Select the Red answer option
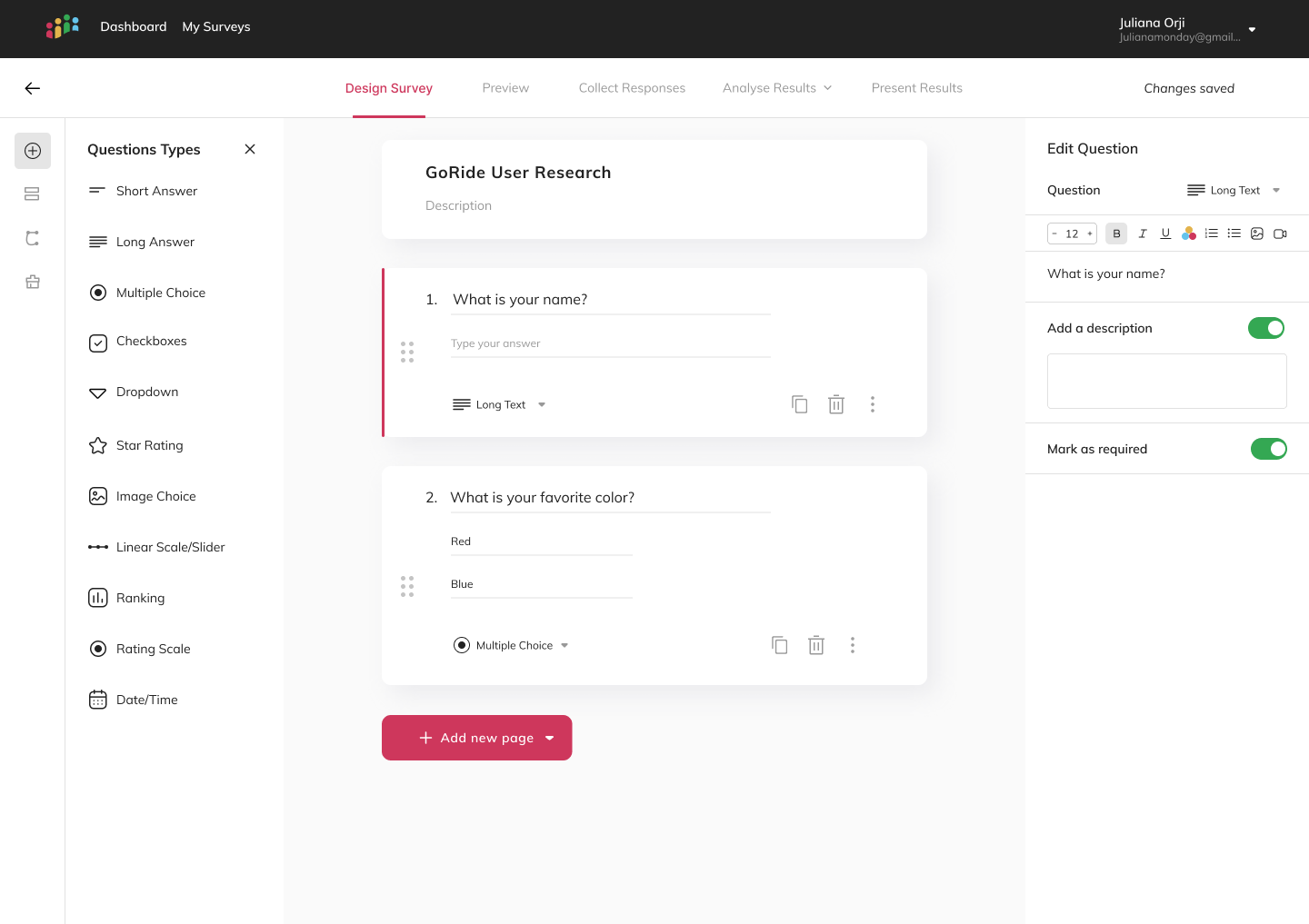The height and width of the screenshot is (924, 1309). pyautogui.click(x=461, y=541)
